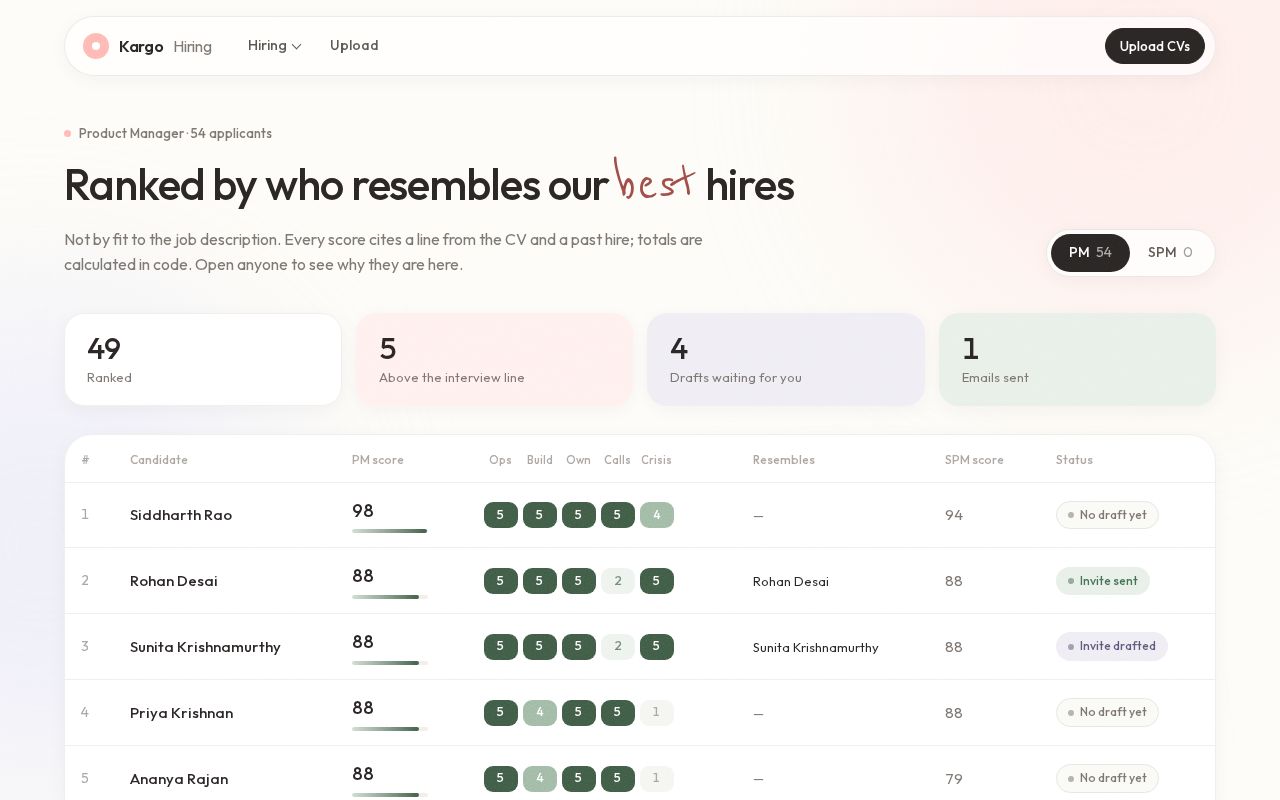Open candidate Siddharth Rao

pyautogui.click(x=181, y=515)
